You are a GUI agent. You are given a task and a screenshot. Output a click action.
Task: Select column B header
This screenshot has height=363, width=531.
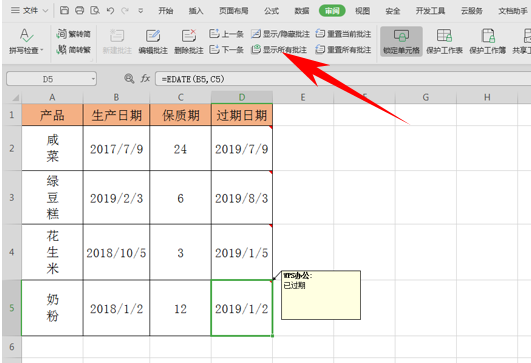[116, 98]
